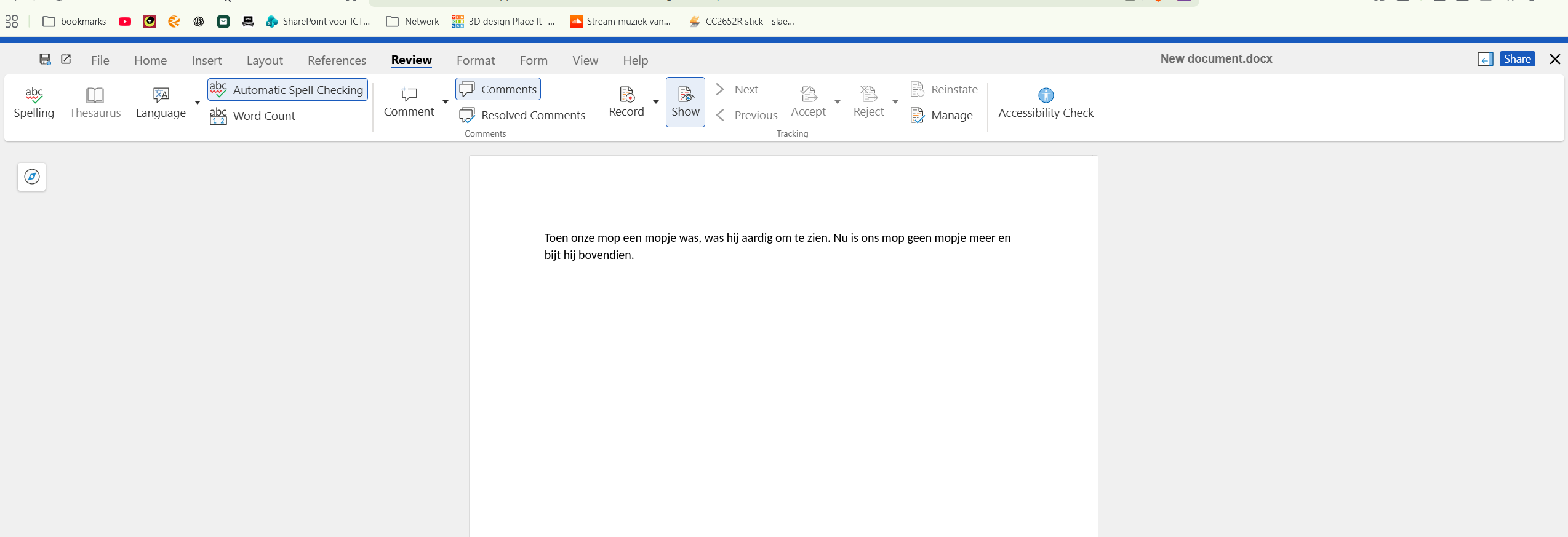This screenshot has height=537, width=1568.
Task: Click the Save icon in the toolbar
Action: tap(45, 59)
